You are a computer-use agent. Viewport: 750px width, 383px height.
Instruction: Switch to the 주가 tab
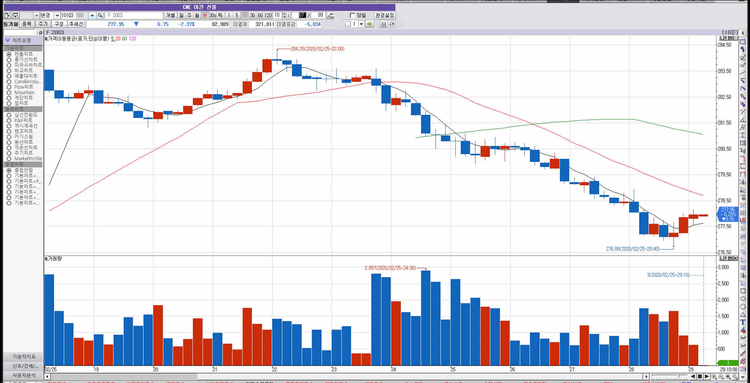coord(44,24)
